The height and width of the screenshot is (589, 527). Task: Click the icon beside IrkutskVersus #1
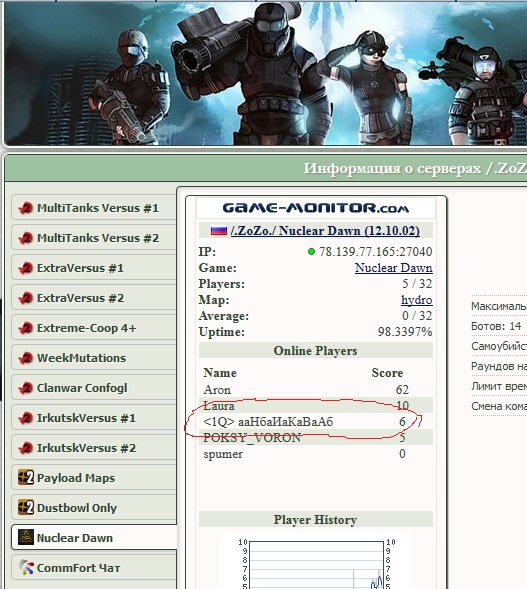[26, 418]
